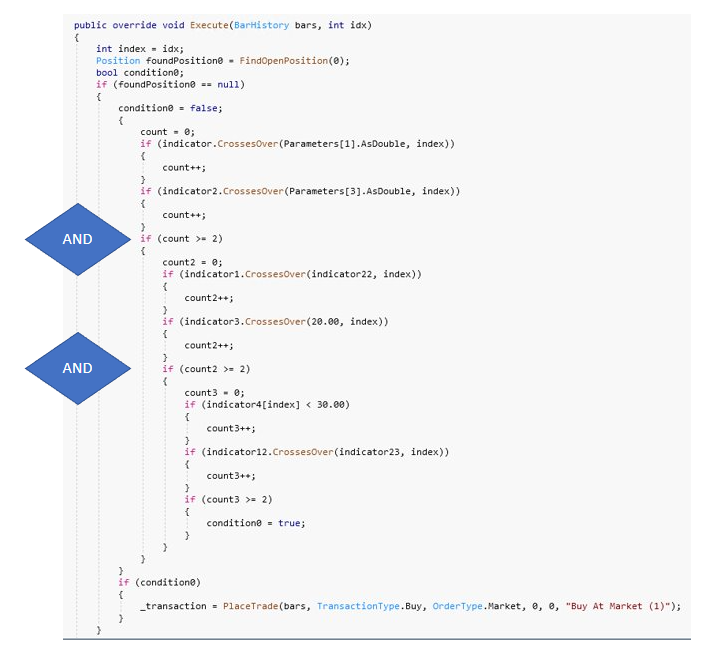This screenshot has height=652, width=702.
Task: Click the AND diamond beside count2 >= 2
Action: (77, 368)
